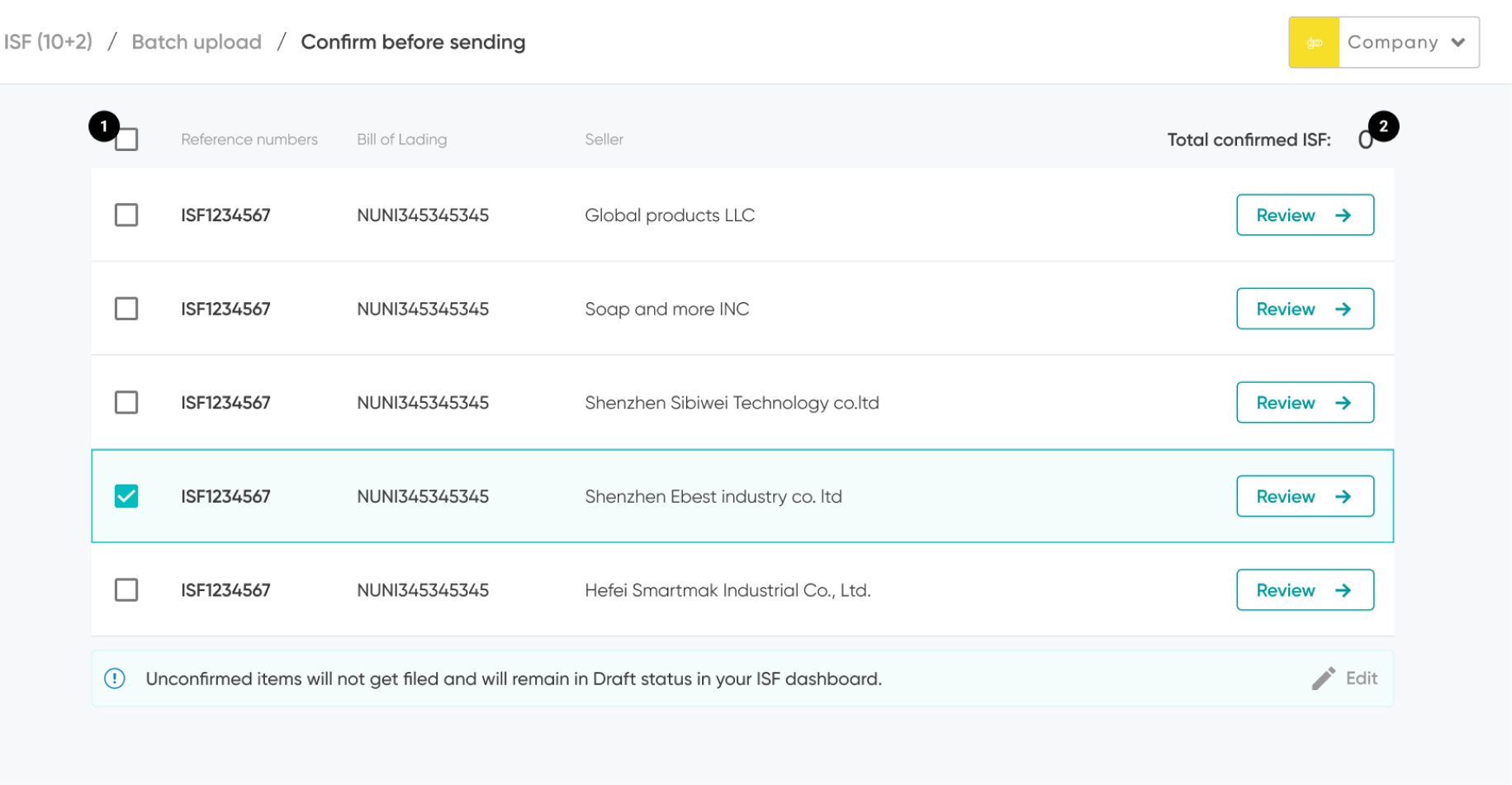The width and height of the screenshot is (1512, 785).
Task: Click reference number in Shenzhen Ebest row
Action: (x=225, y=496)
